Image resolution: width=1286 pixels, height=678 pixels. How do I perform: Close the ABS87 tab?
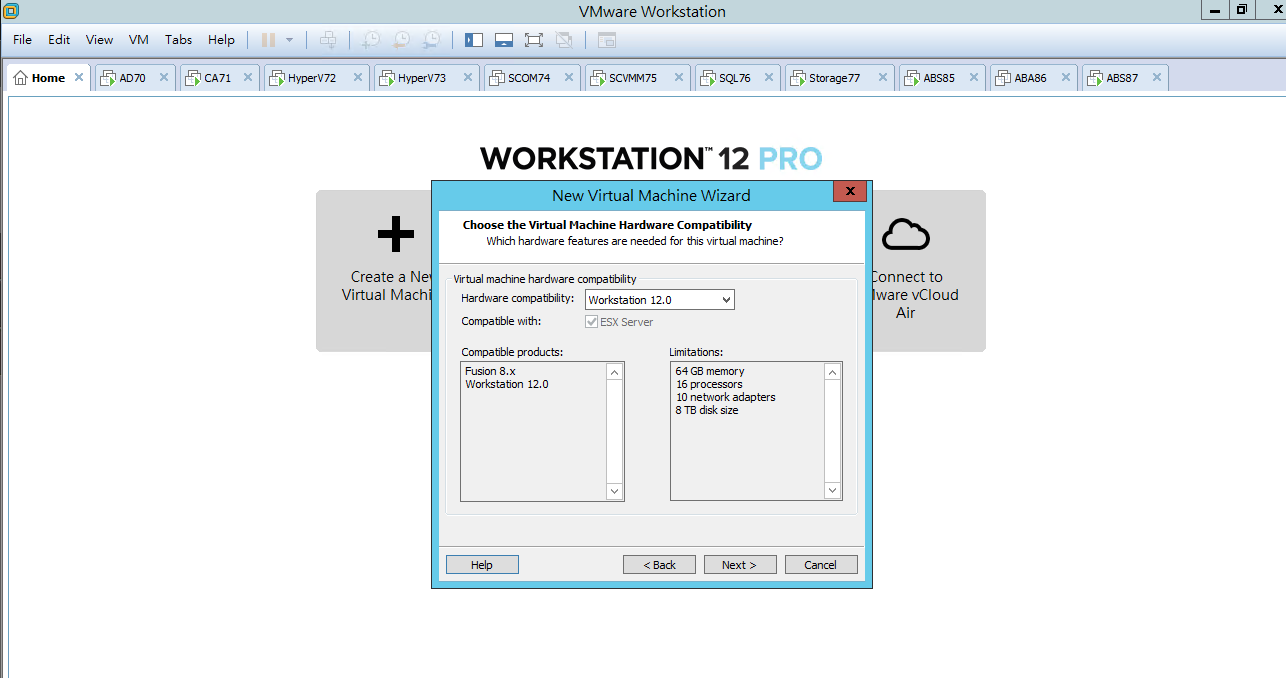[x=1157, y=77]
